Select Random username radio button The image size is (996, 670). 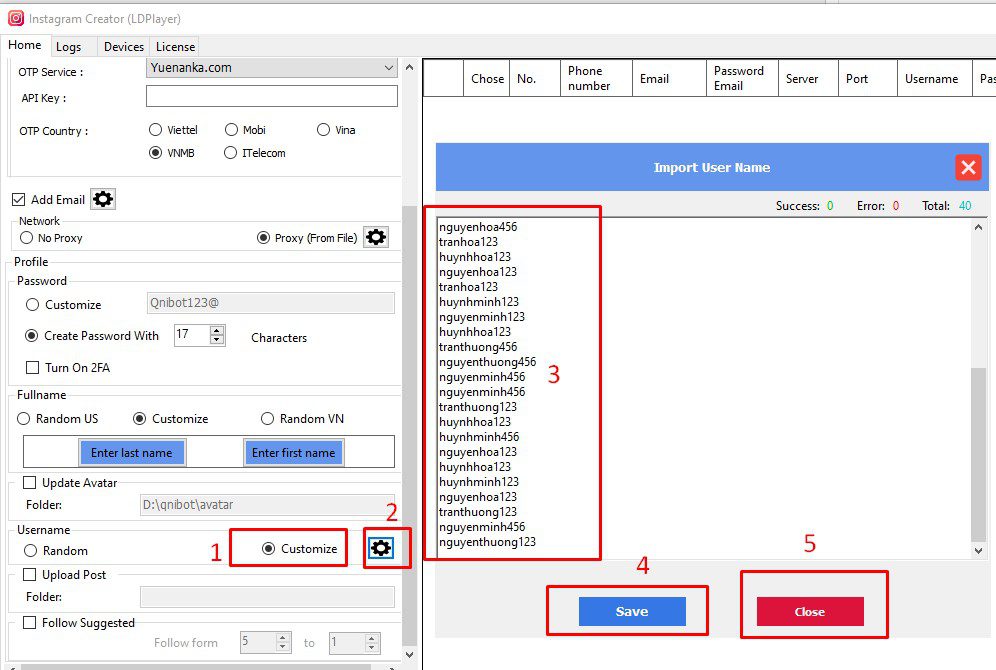(30, 551)
